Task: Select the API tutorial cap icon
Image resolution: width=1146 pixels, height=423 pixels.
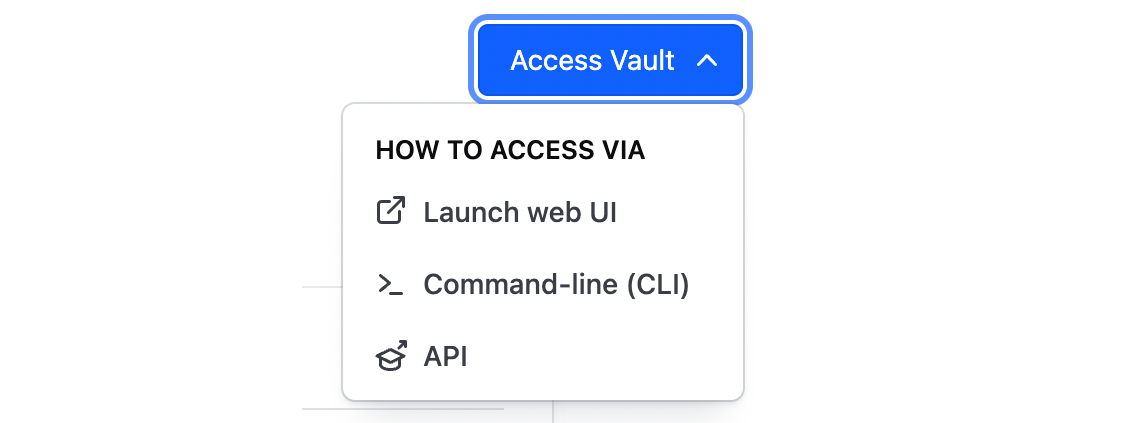Action: click(x=391, y=357)
